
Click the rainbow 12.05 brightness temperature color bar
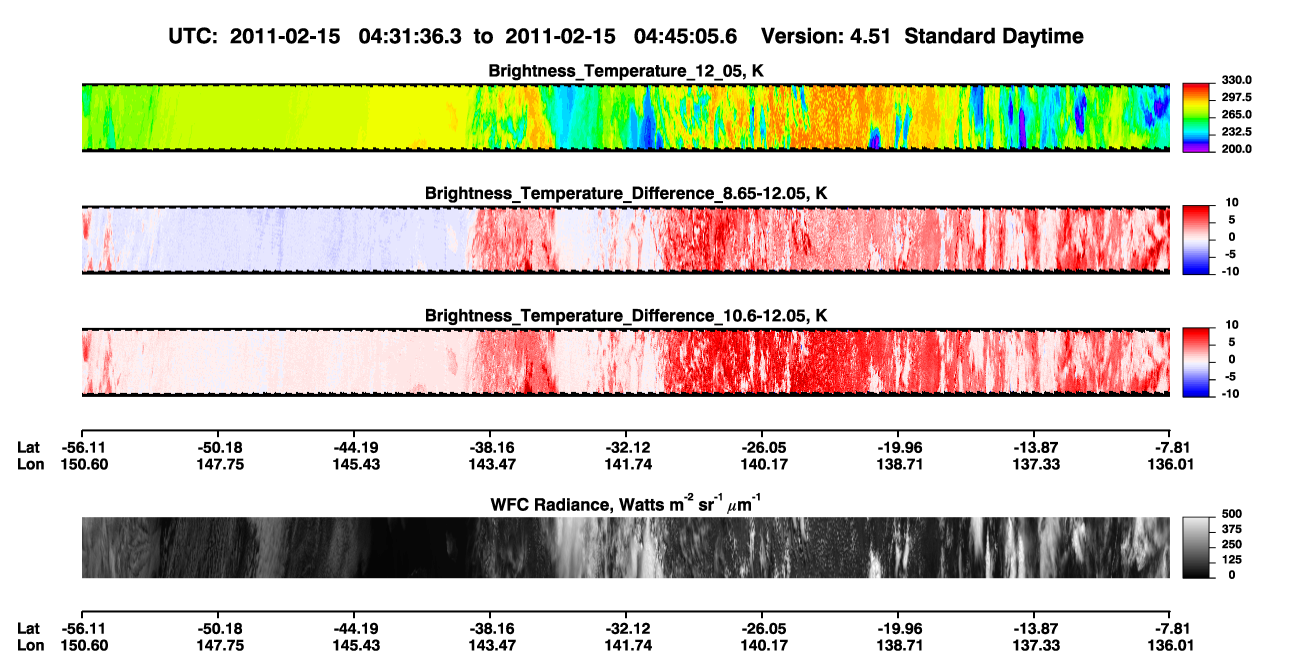tap(1196, 118)
